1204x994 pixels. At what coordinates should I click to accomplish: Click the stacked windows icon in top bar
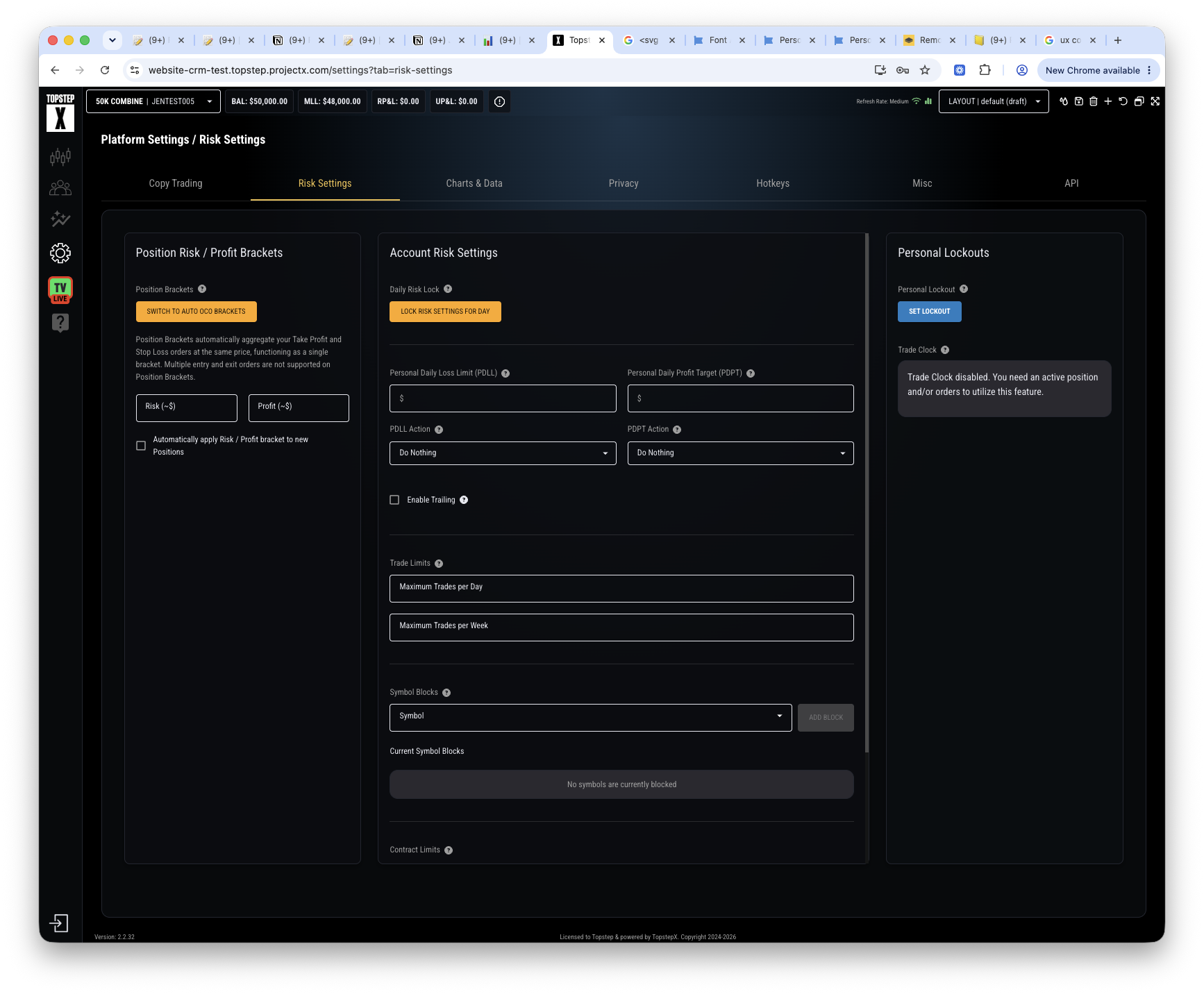coord(1139,101)
